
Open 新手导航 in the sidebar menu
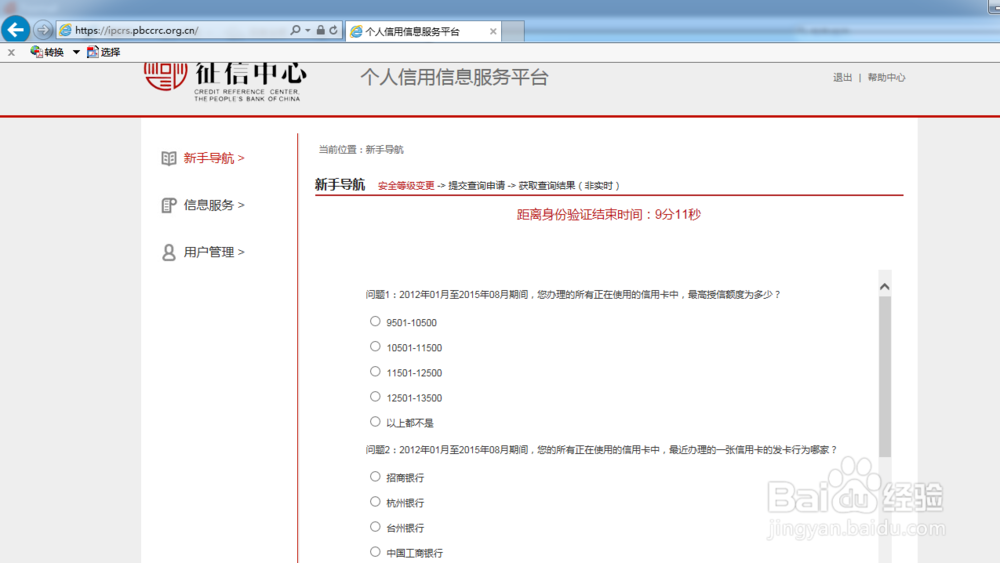214,158
